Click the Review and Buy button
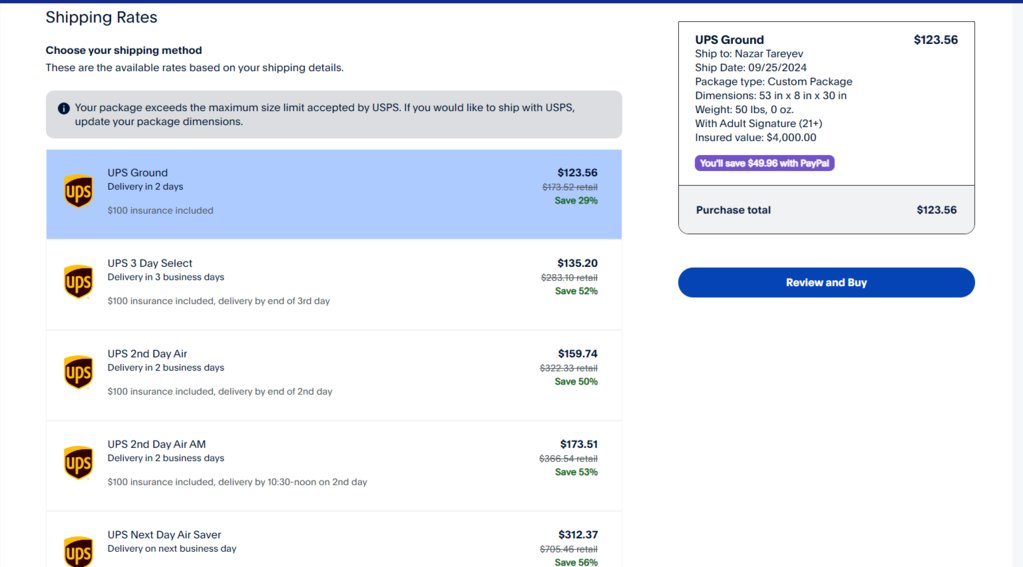The height and width of the screenshot is (567, 1023). (x=826, y=283)
